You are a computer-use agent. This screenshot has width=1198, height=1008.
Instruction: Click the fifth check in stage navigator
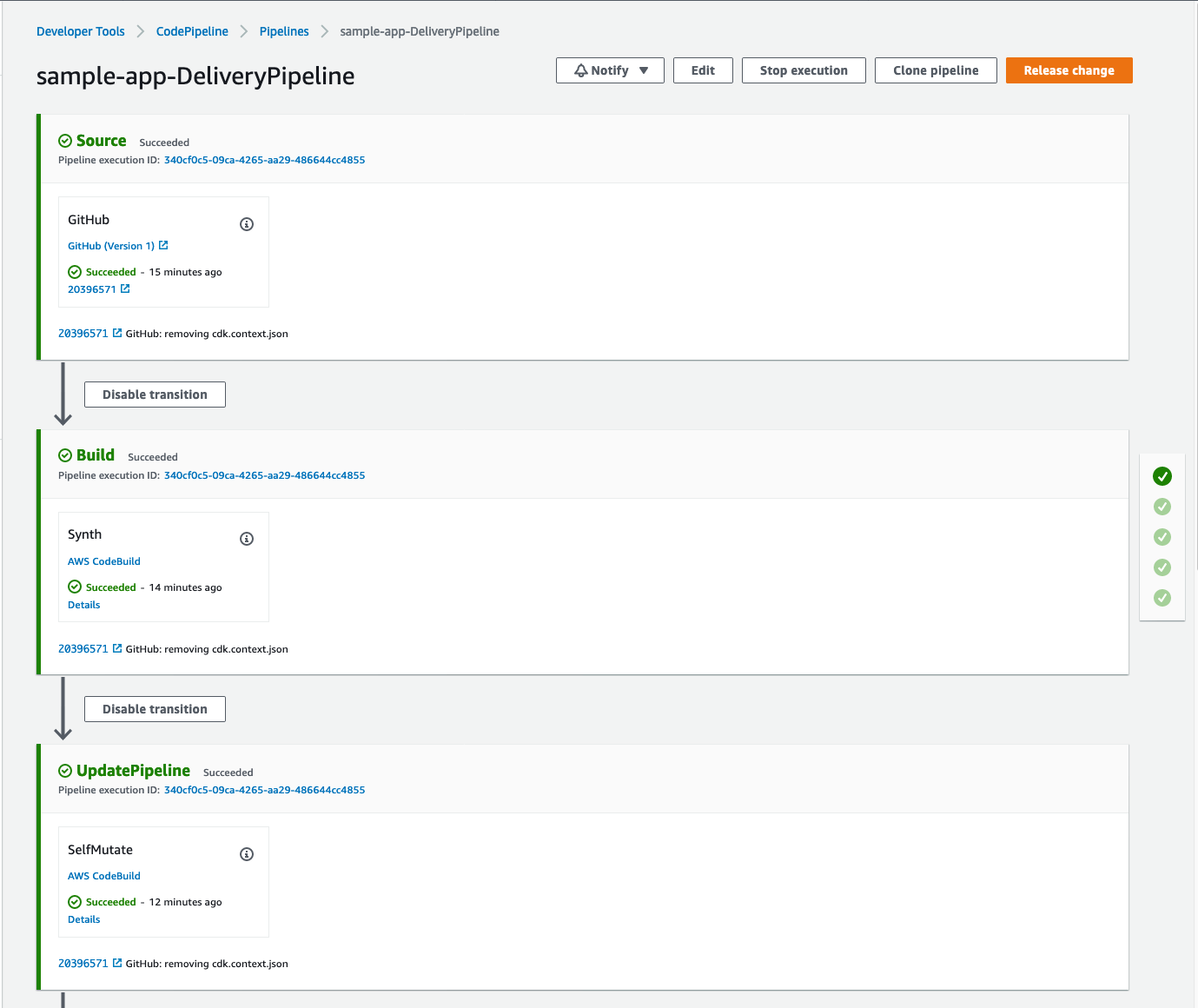click(1162, 598)
